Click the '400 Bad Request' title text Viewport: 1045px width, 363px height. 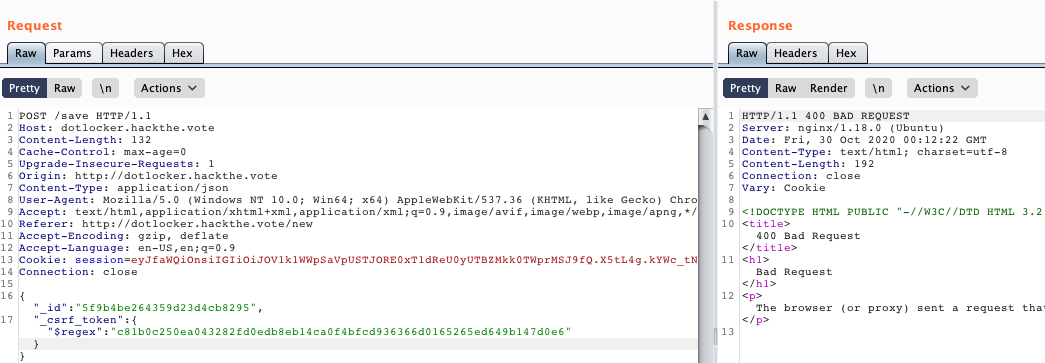[x=808, y=236]
